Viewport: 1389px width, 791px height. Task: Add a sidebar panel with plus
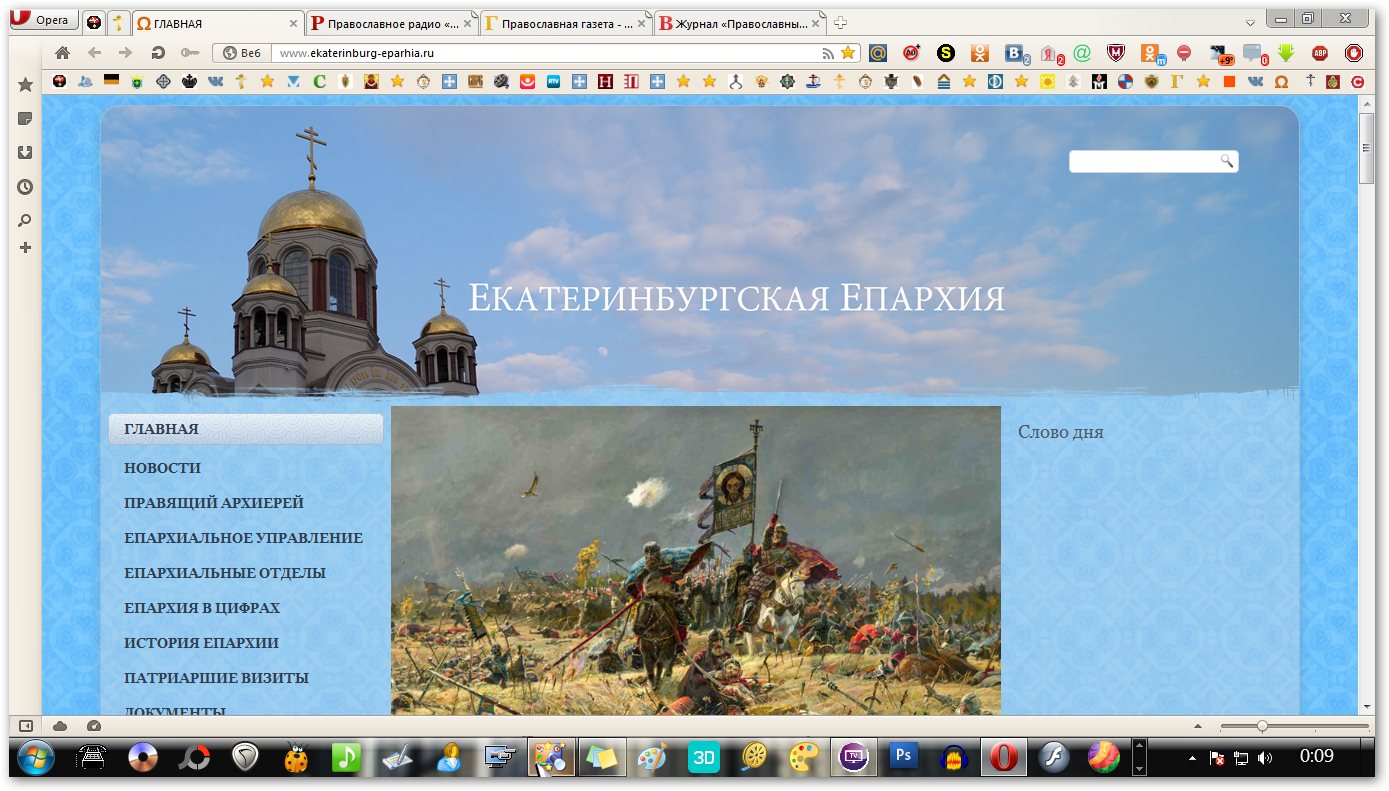(x=25, y=247)
